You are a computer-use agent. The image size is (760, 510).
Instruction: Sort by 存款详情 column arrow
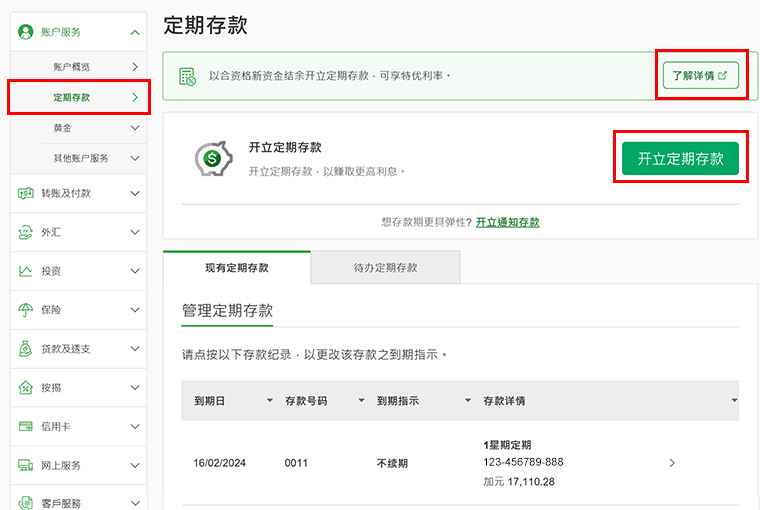coord(734,400)
